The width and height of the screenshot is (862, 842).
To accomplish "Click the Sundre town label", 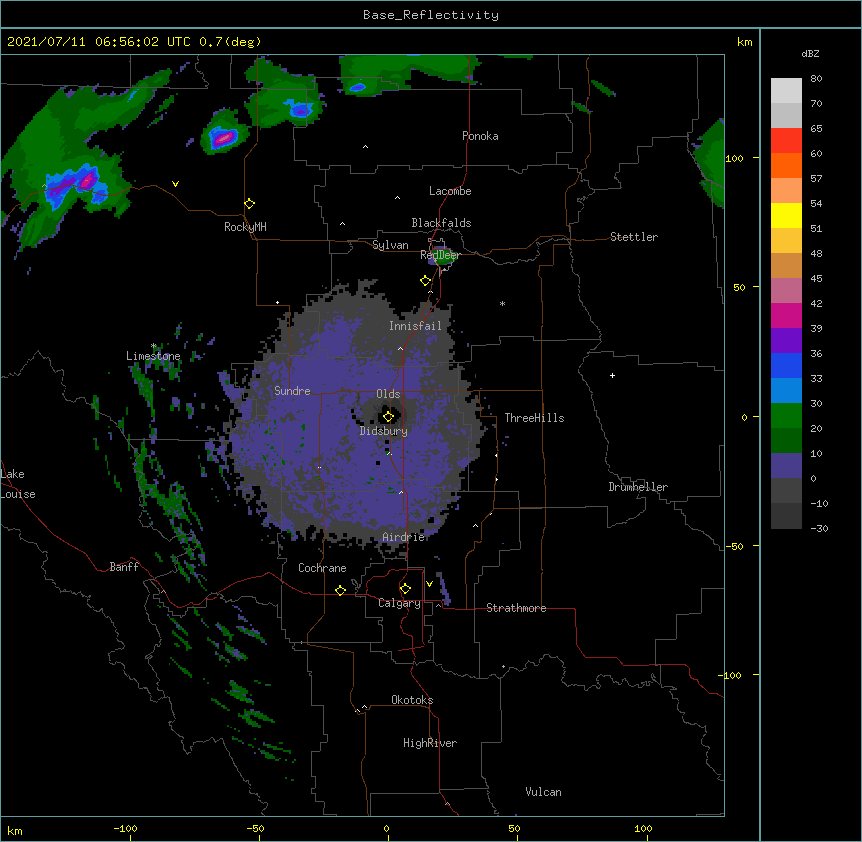I will (x=292, y=391).
